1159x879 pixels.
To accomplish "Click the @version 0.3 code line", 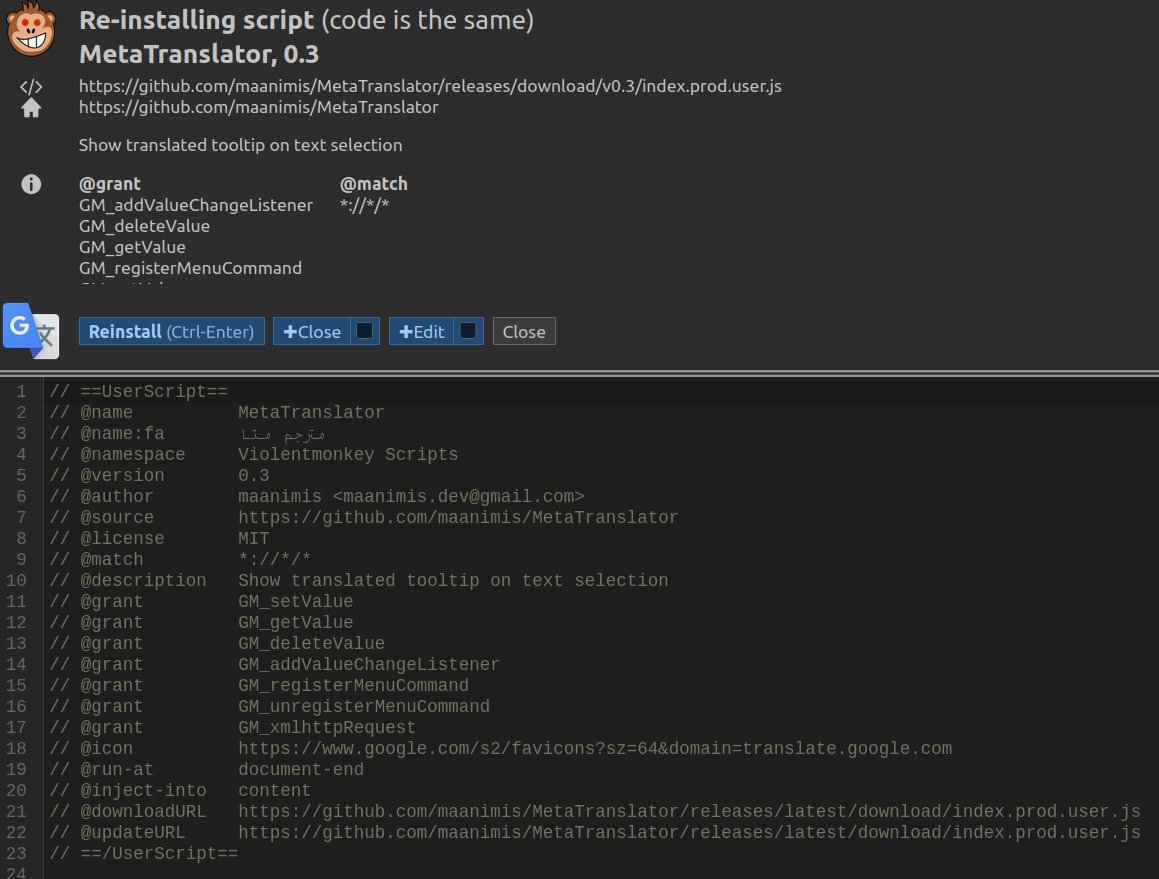I will (159, 475).
